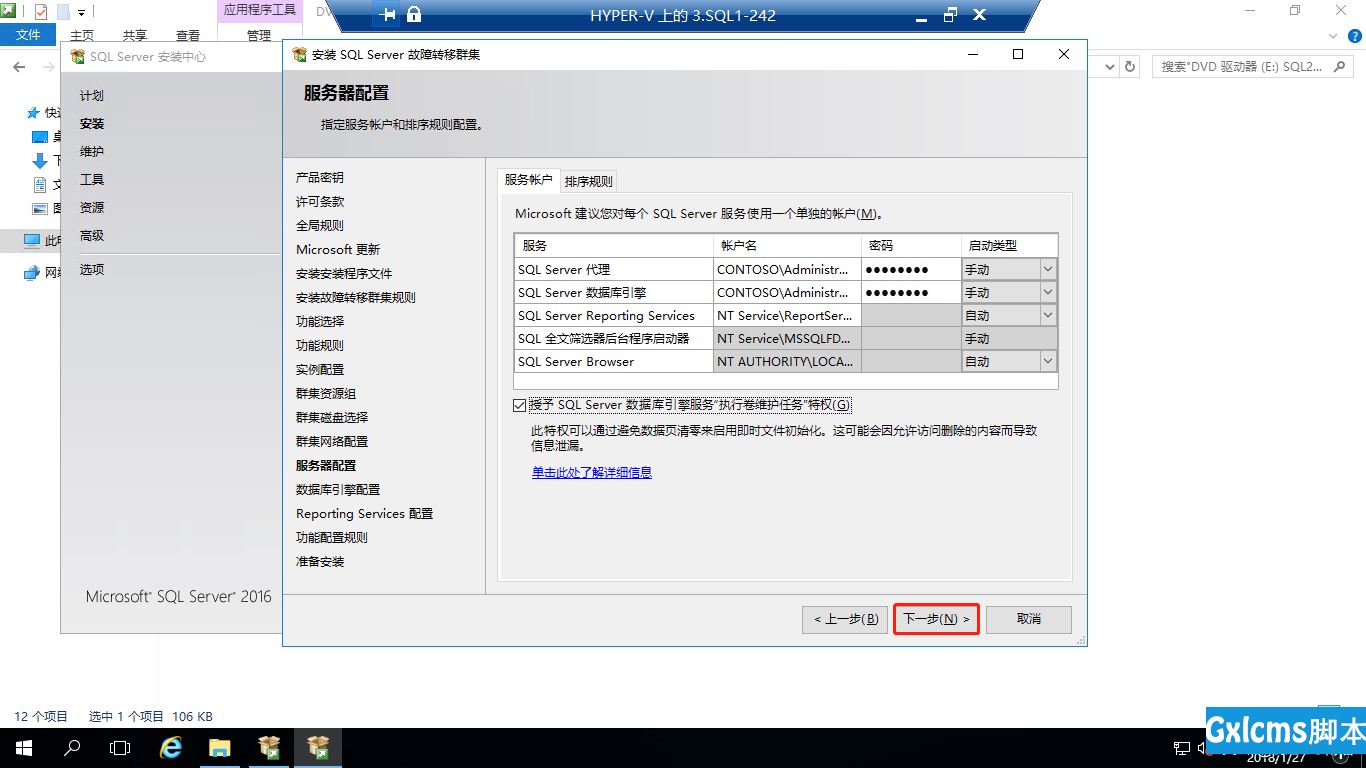The width and height of the screenshot is (1366, 768).
Task: Click 群集网络配置 step in setup sidebar
Action: click(332, 441)
